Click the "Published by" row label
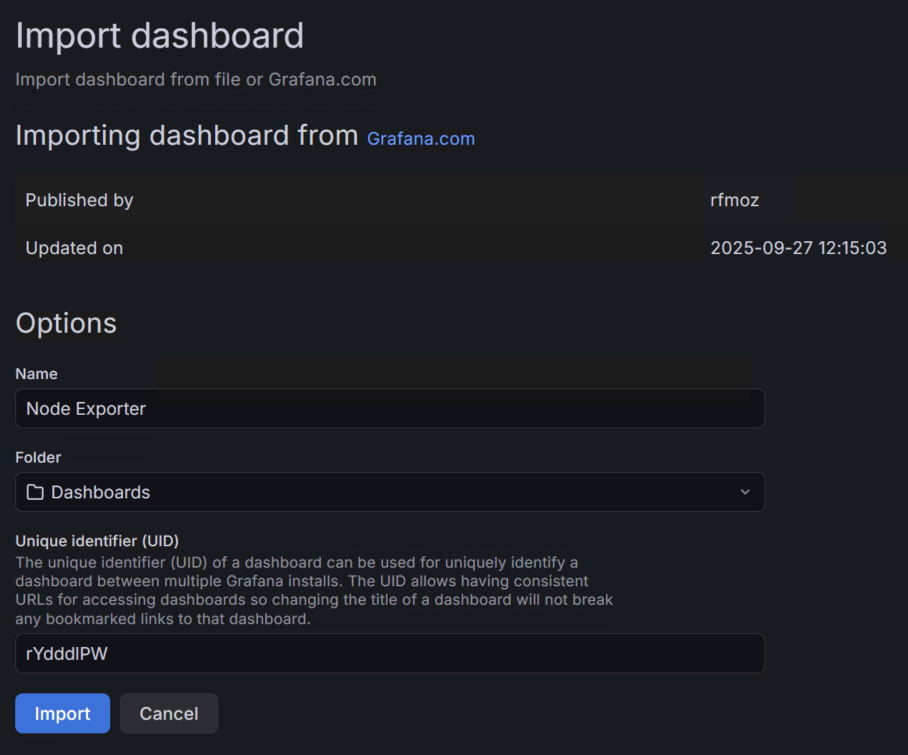This screenshot has width=908, height=755. (x=79, y=200)
